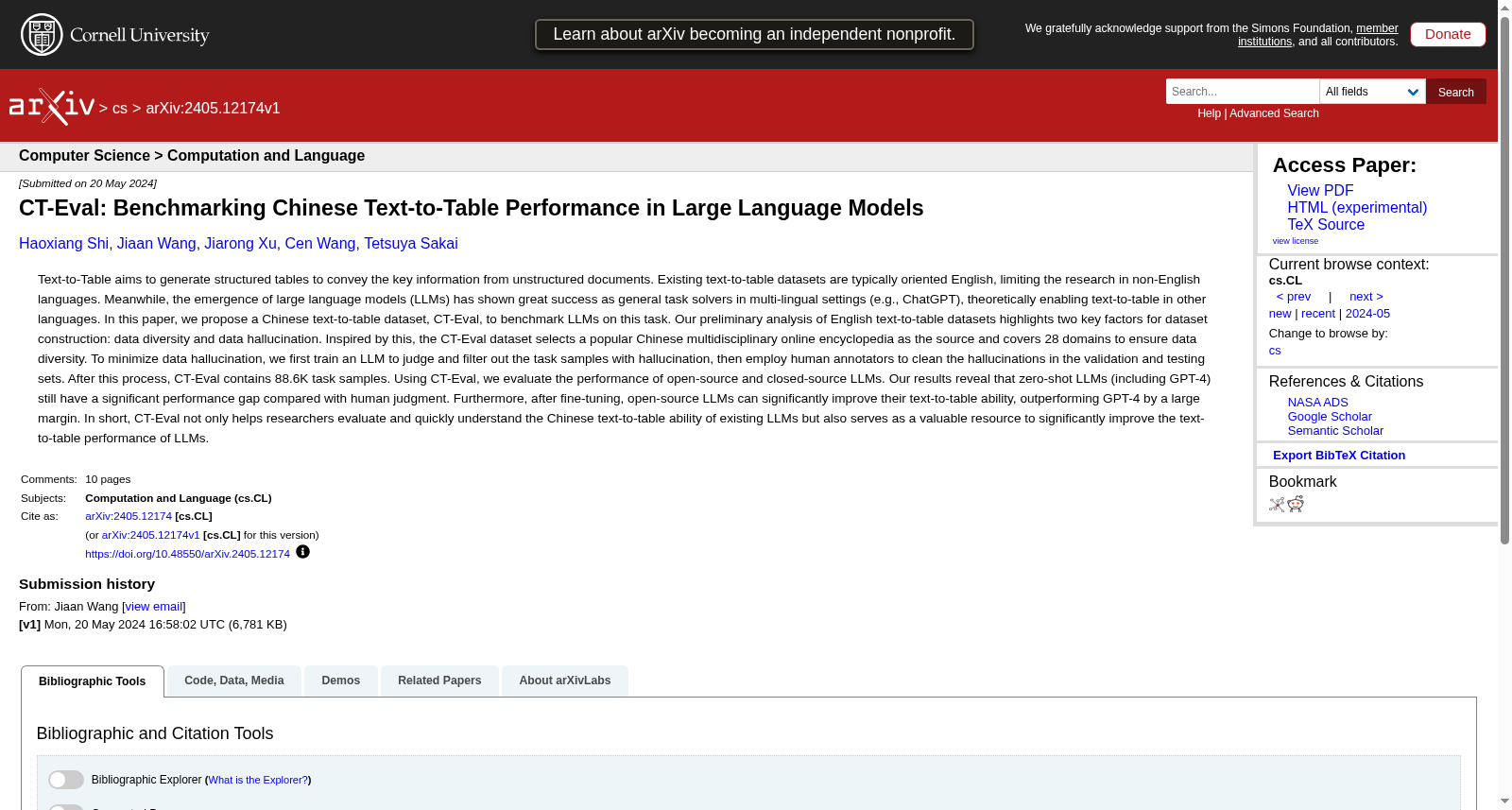The width and height of the screenshot is (1512, 810).
Task: Click the paper title CT-Eval heading
Action: [x=471, y=209]
